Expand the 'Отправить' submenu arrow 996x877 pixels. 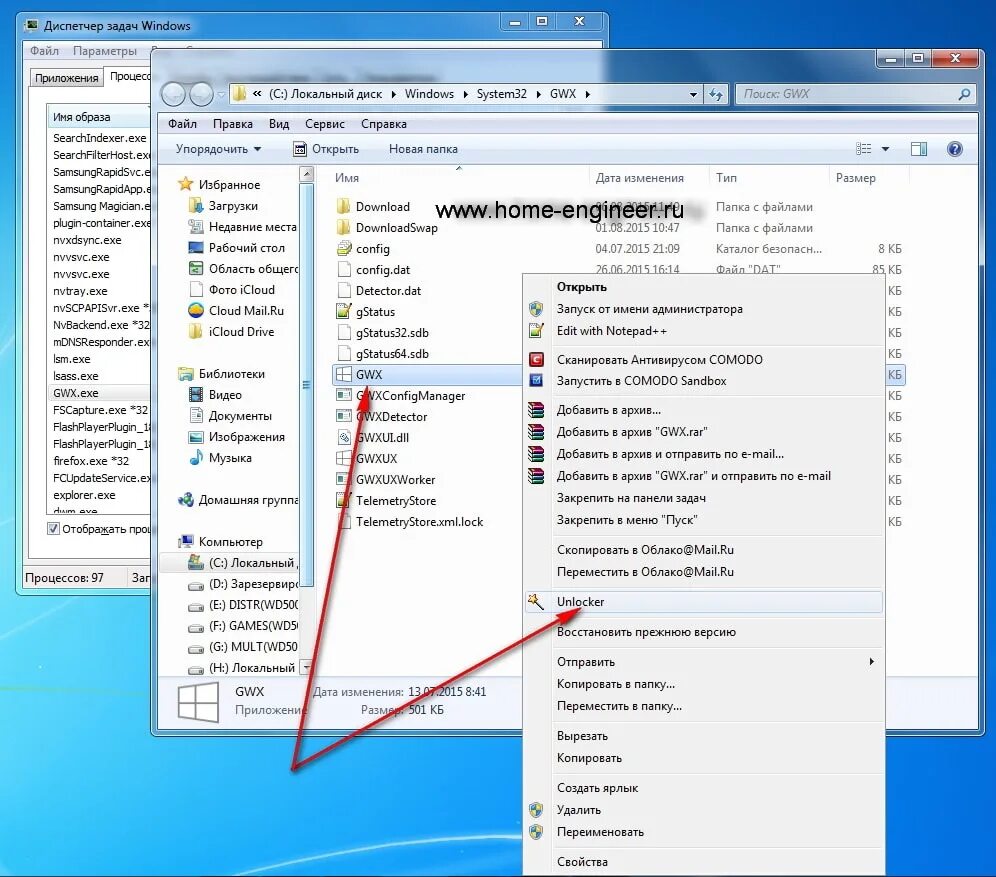click(870, 661)
